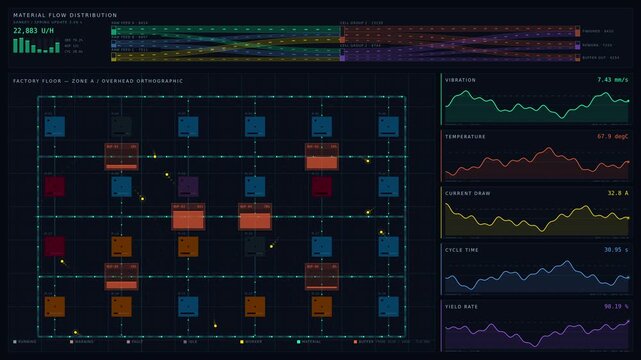Viewport: 641px width, 360px height.
Task: Open the full orange buffer below purple machine
Action: pyautogui.click(x=188, y=217)
